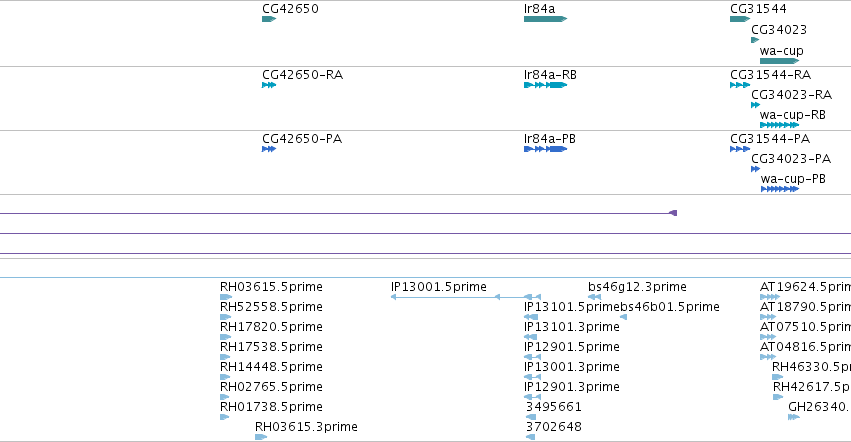Select the CG42650 gene feature arrow
851x442 pixels.
click(x=269, y=19)
